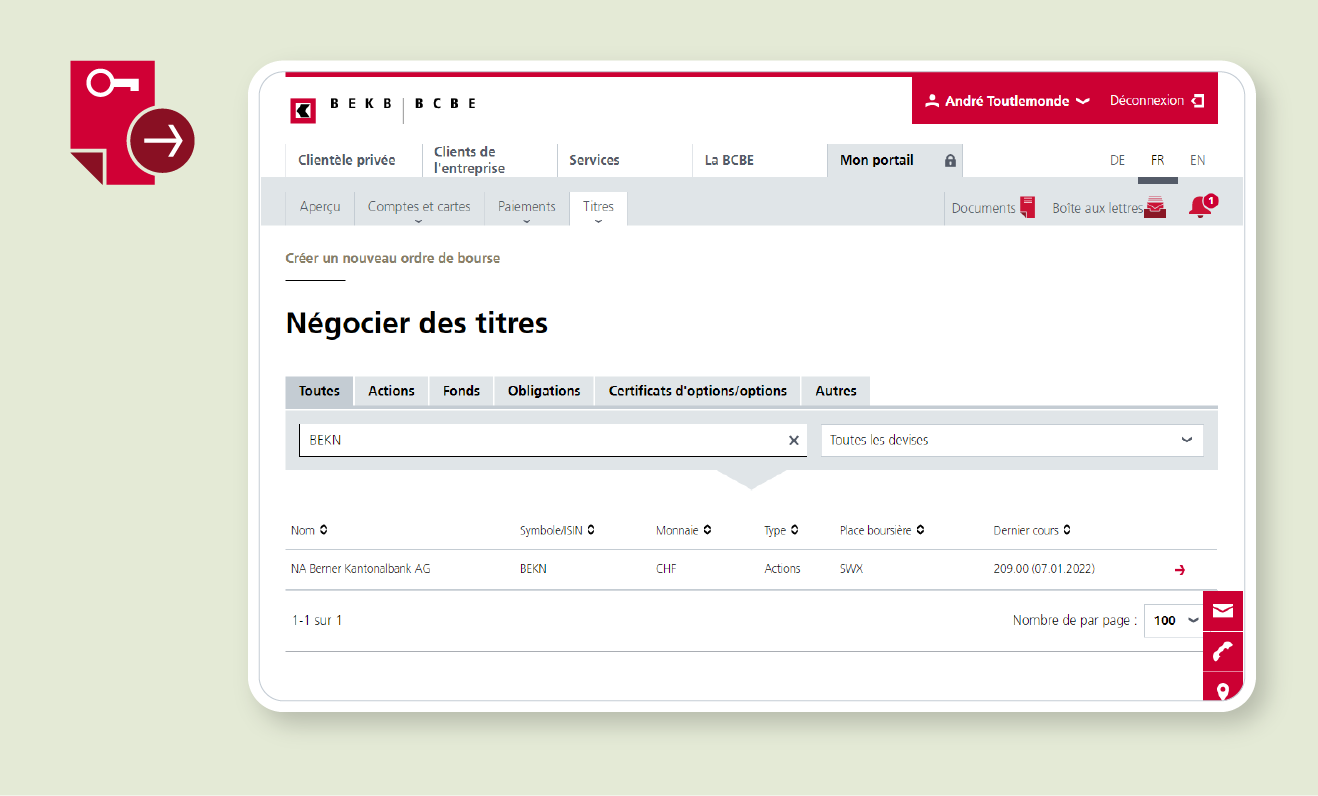Open results per page dropdown
The image size is (1318, 796).
point(1173,620)
